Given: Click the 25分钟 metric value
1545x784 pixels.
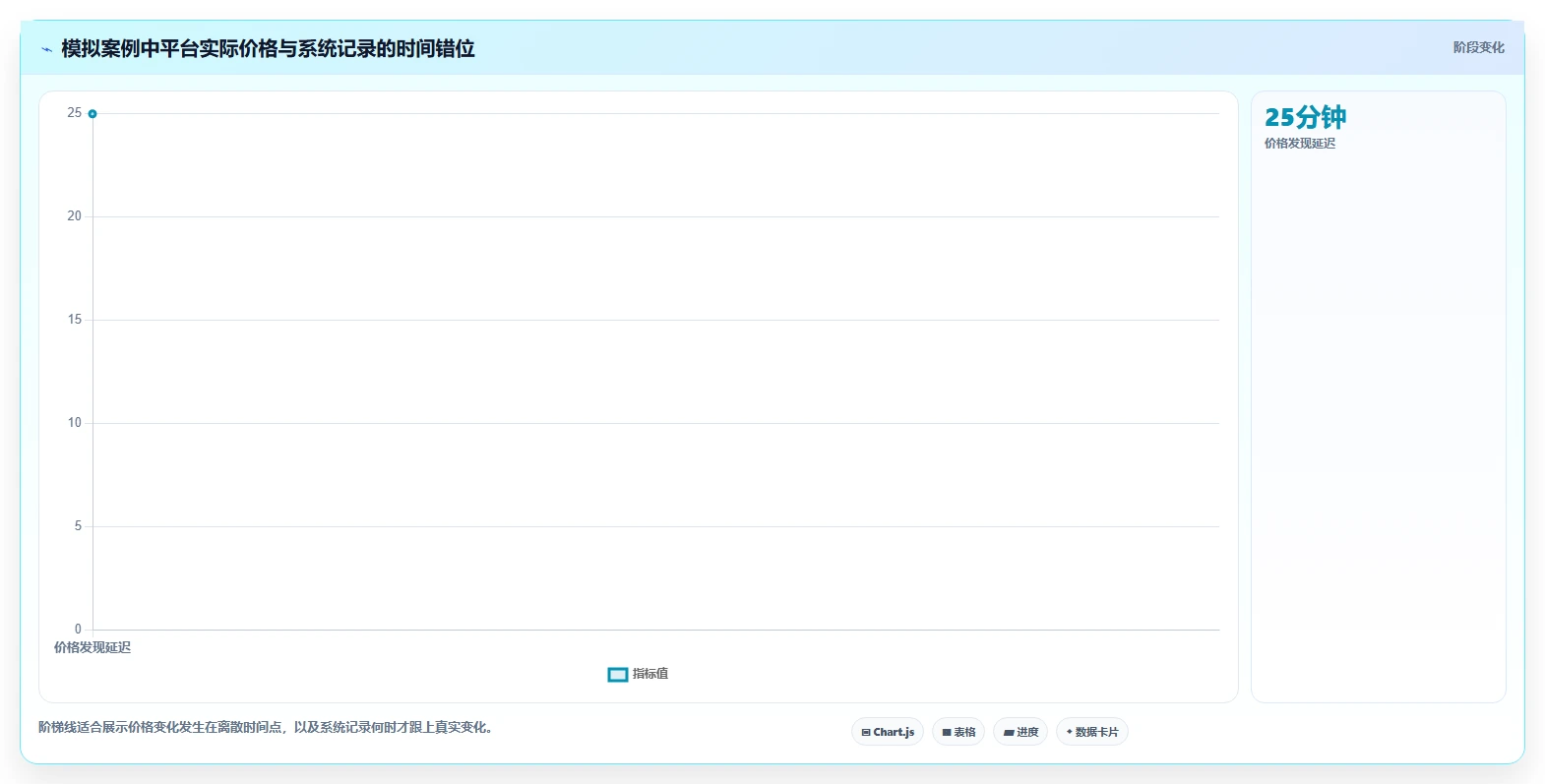Looking at the screenshot, I should point(1305,117).
